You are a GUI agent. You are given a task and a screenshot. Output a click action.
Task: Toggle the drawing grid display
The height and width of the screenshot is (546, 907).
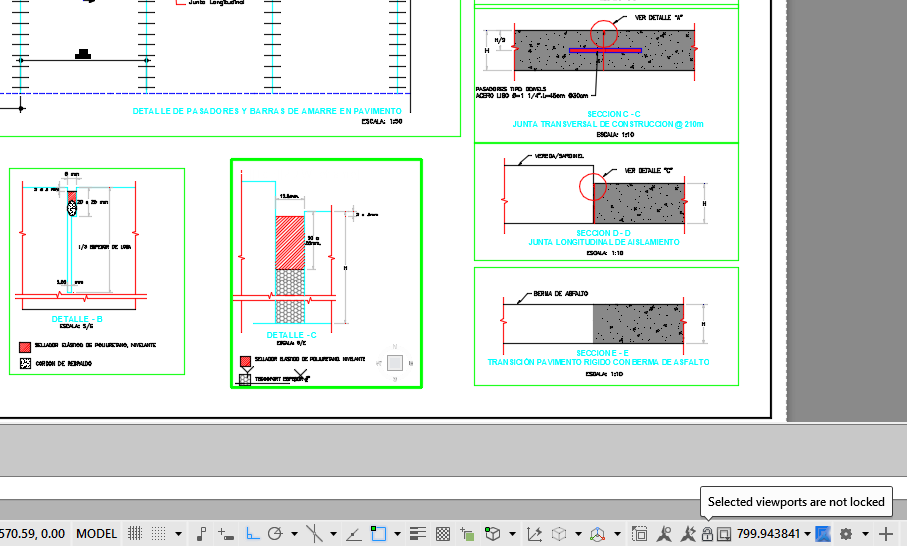[135, 534]
